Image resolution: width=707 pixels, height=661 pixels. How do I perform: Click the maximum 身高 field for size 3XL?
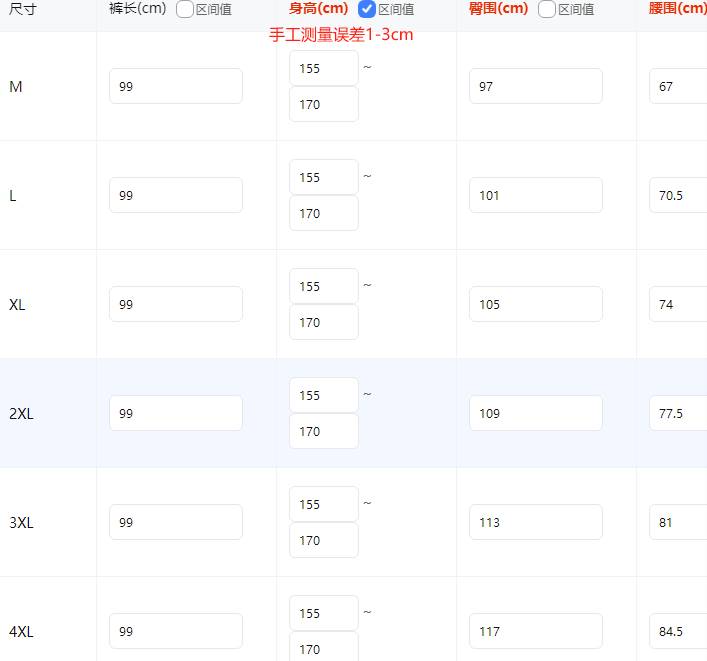tap(323, 540)
